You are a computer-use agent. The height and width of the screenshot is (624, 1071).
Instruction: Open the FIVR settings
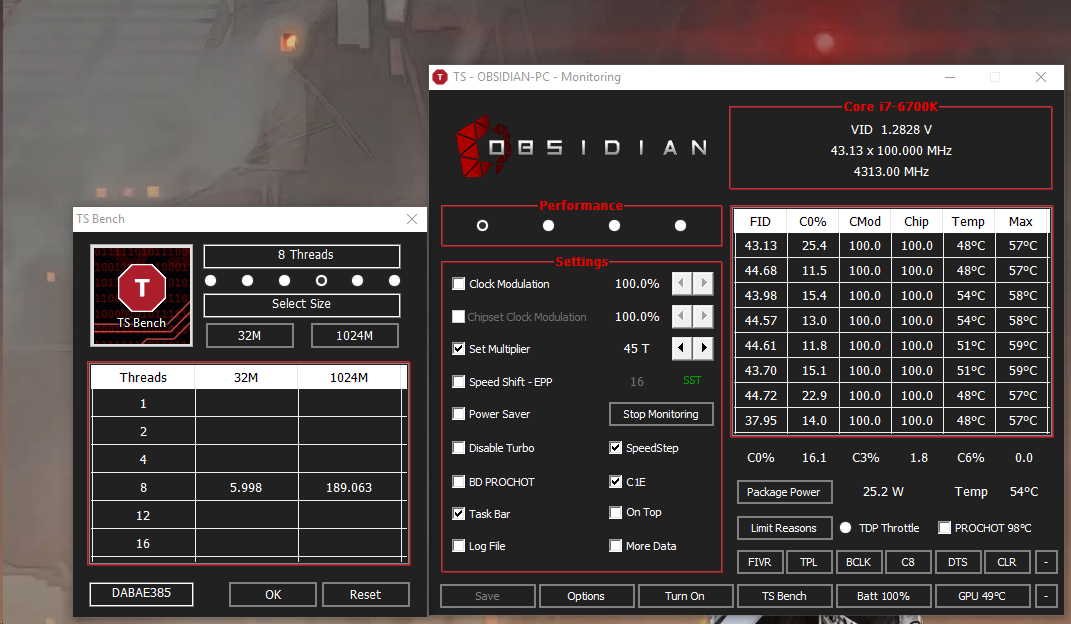tap(760, 562)
